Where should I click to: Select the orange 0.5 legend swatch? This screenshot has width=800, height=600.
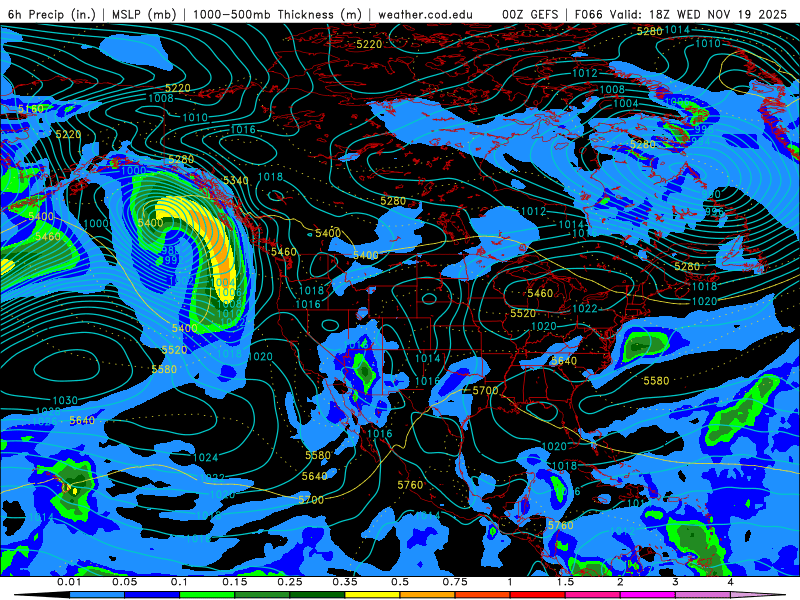428,595
